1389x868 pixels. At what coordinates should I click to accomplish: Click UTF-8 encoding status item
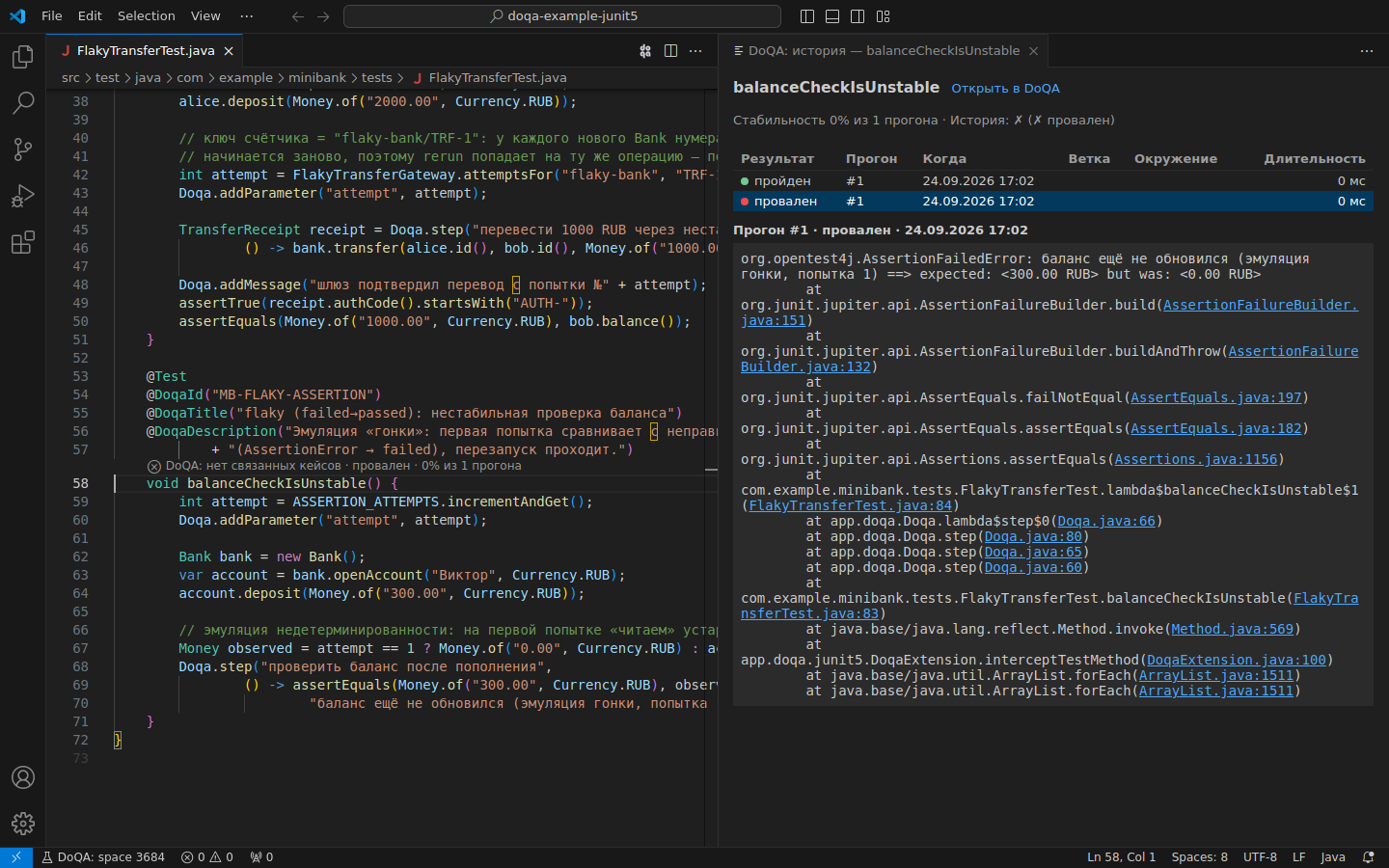[1260, 857]
